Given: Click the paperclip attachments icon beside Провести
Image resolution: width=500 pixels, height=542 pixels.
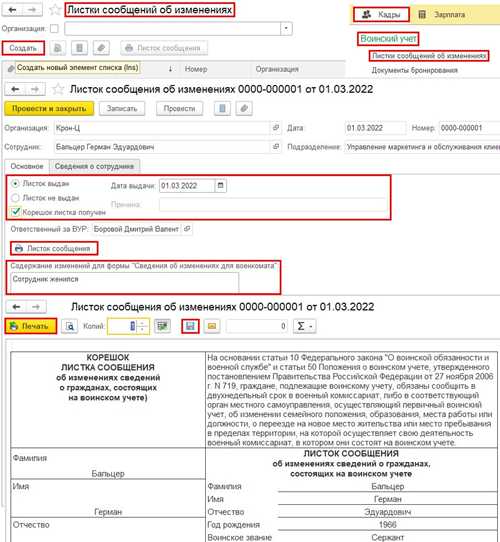Looking at the screenshot, I should pos(244,109).
